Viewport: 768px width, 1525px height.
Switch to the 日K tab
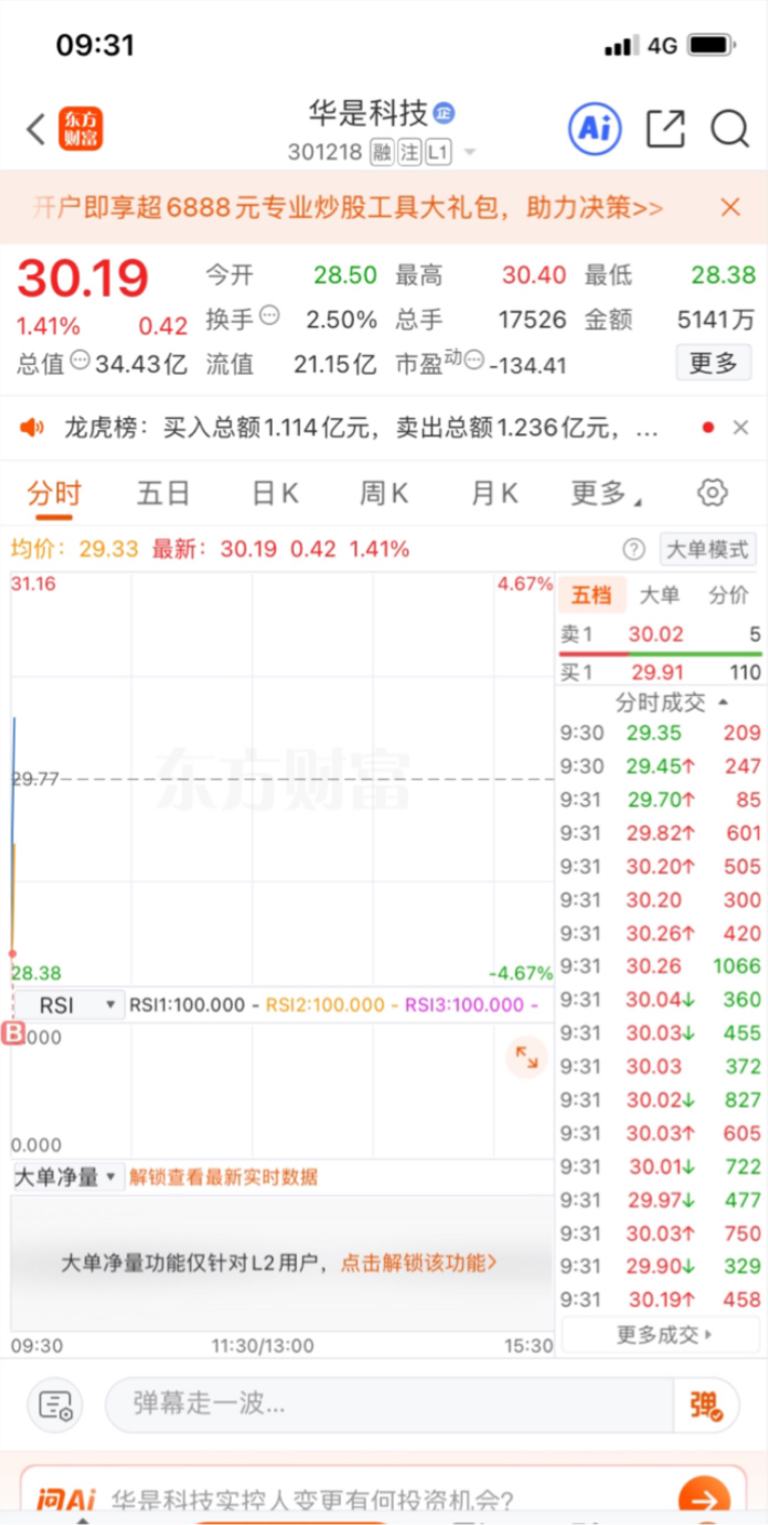(275, 493)
